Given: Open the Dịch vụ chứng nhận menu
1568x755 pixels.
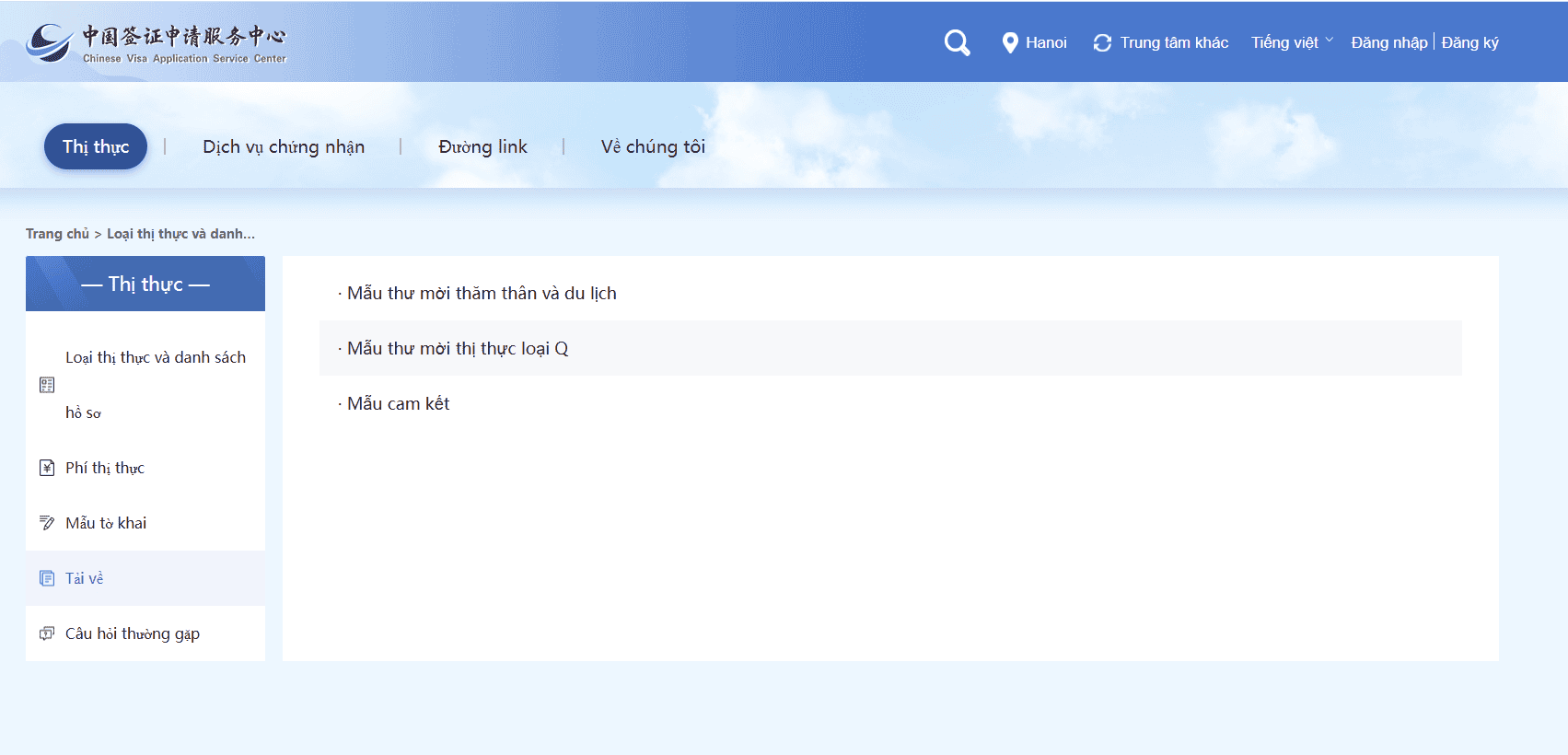Looking at the screenshot, I should [x=284, y=146].
